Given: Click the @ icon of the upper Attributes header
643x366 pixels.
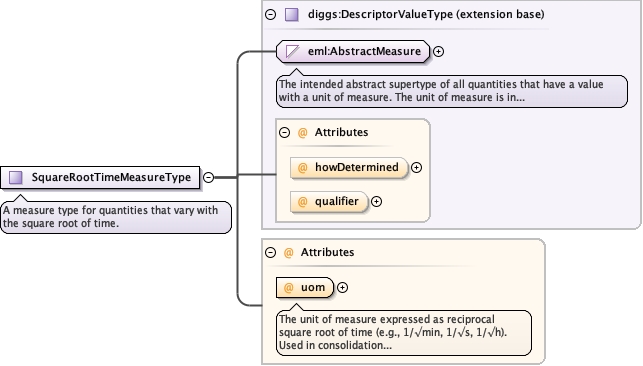Looking at the screenshot, I should (302, 133).
